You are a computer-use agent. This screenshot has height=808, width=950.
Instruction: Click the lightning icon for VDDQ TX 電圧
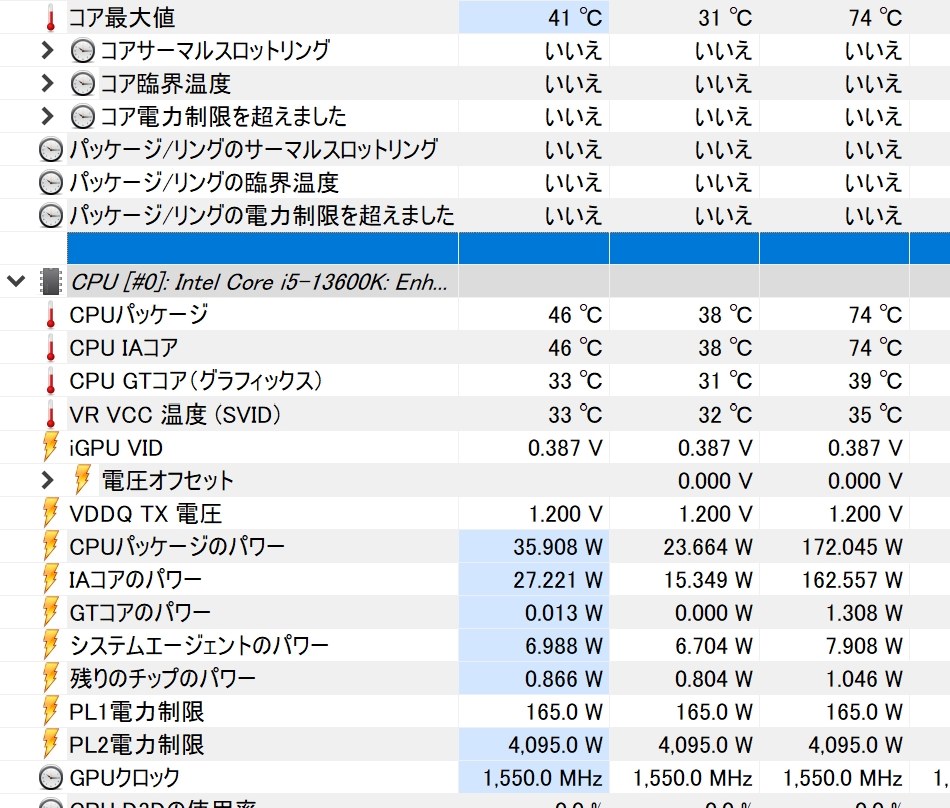coord(51,513)
